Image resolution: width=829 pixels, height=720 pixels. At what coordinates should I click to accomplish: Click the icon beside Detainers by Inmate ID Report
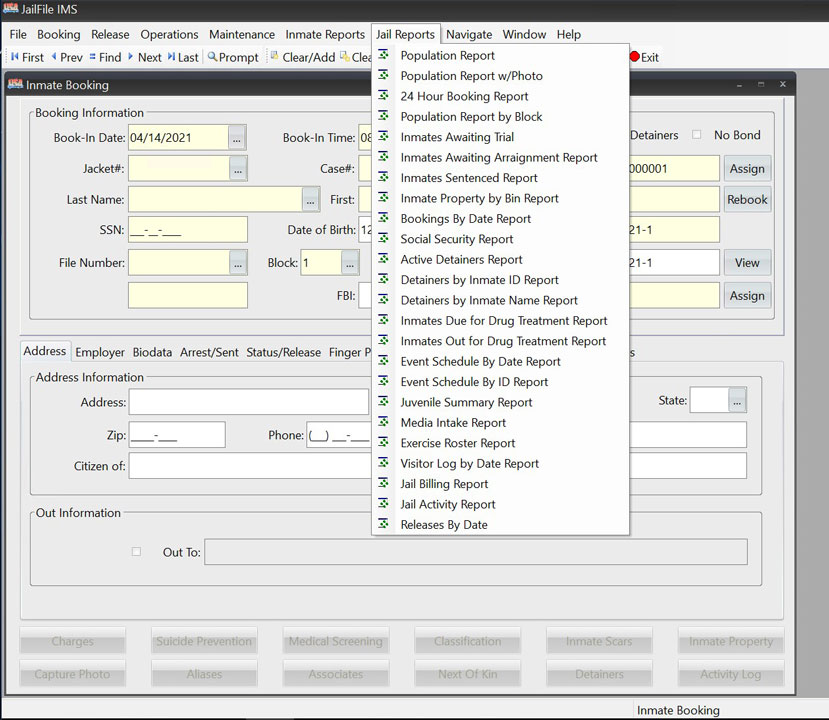pyautogui.click(x=383, y=279)
